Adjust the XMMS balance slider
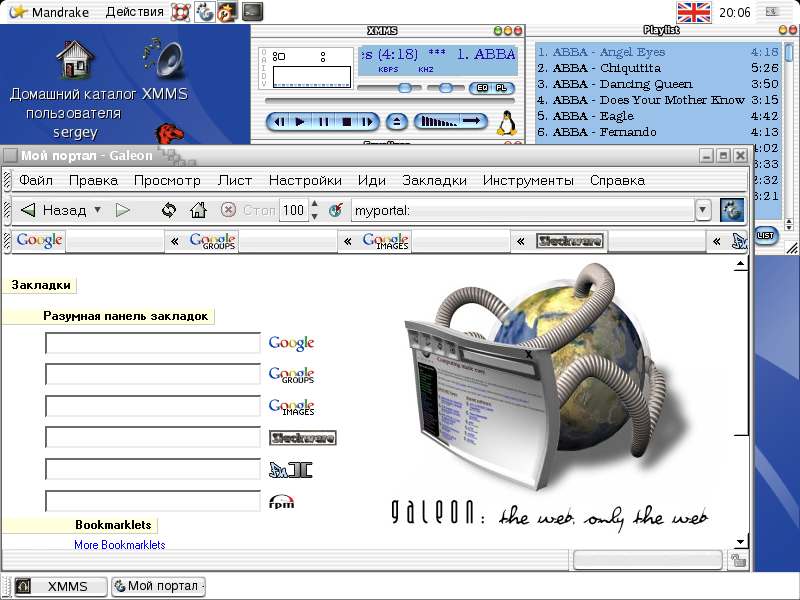The width and height of the screenshot is (800, 600). click(x=445, y=88)
